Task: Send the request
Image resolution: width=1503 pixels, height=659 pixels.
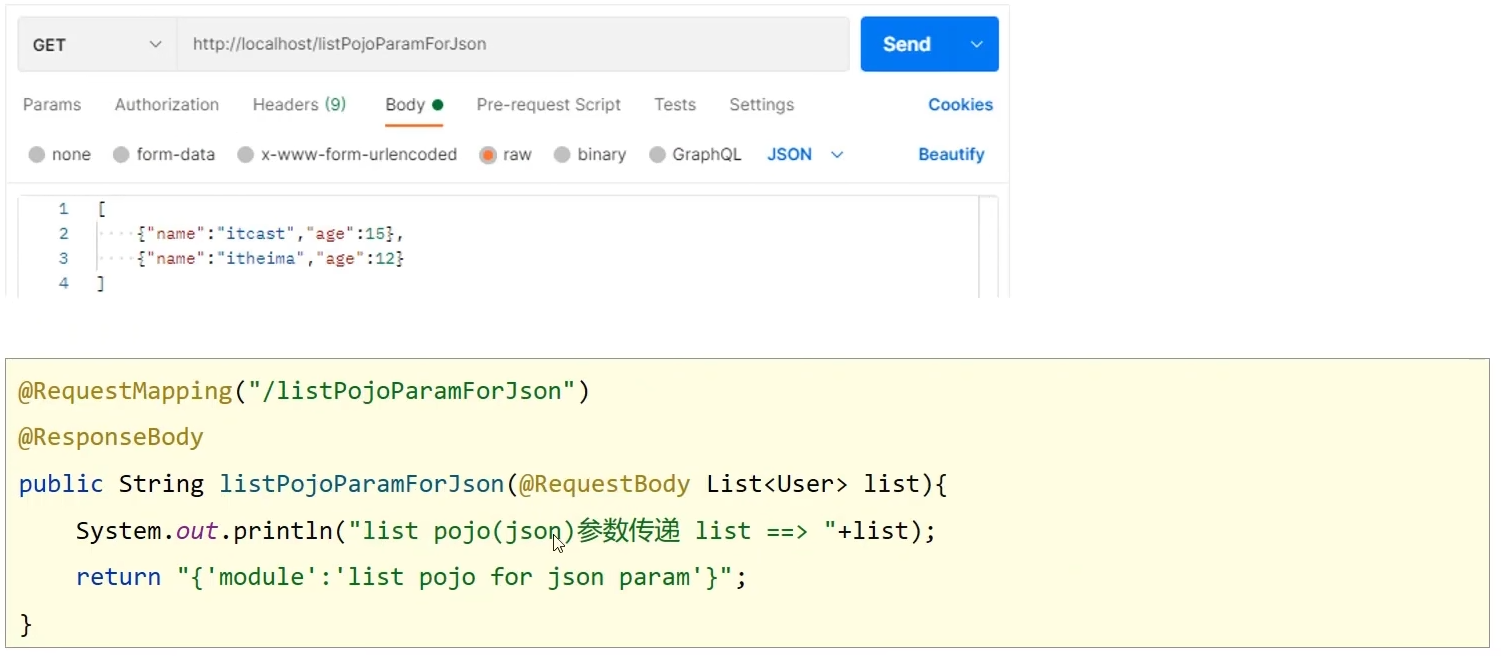Action: point(907,44)
